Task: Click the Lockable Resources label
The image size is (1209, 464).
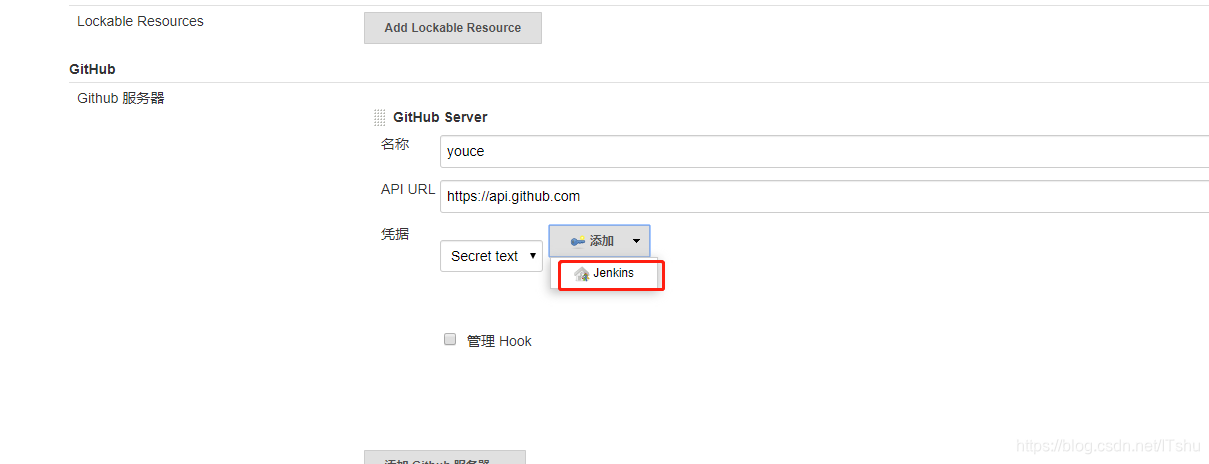Action: pos(140,21)
